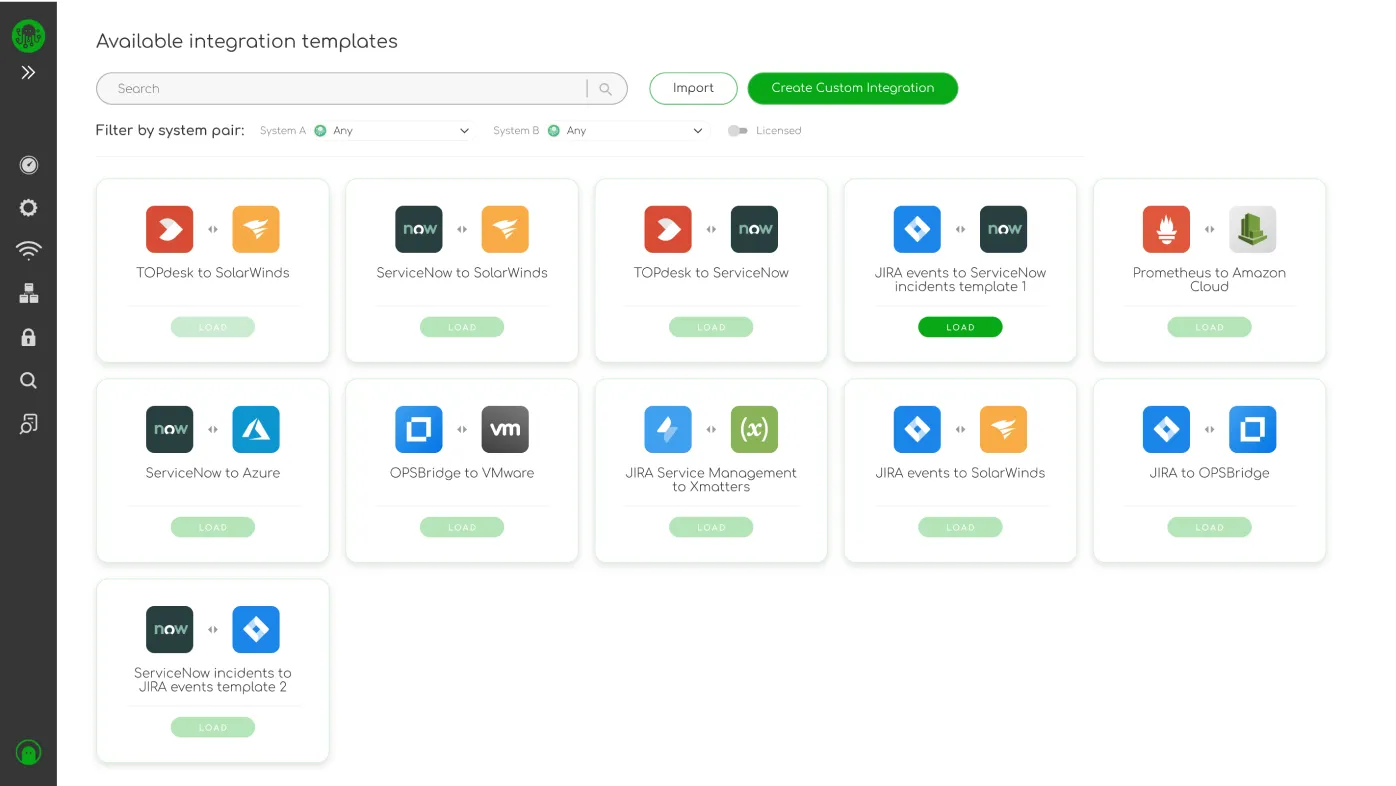This screenshot has width=1396, height=786.
Task: Click the SolarWinds icon on TOPdesk to SolarWinds card
Action: [256, 229]
